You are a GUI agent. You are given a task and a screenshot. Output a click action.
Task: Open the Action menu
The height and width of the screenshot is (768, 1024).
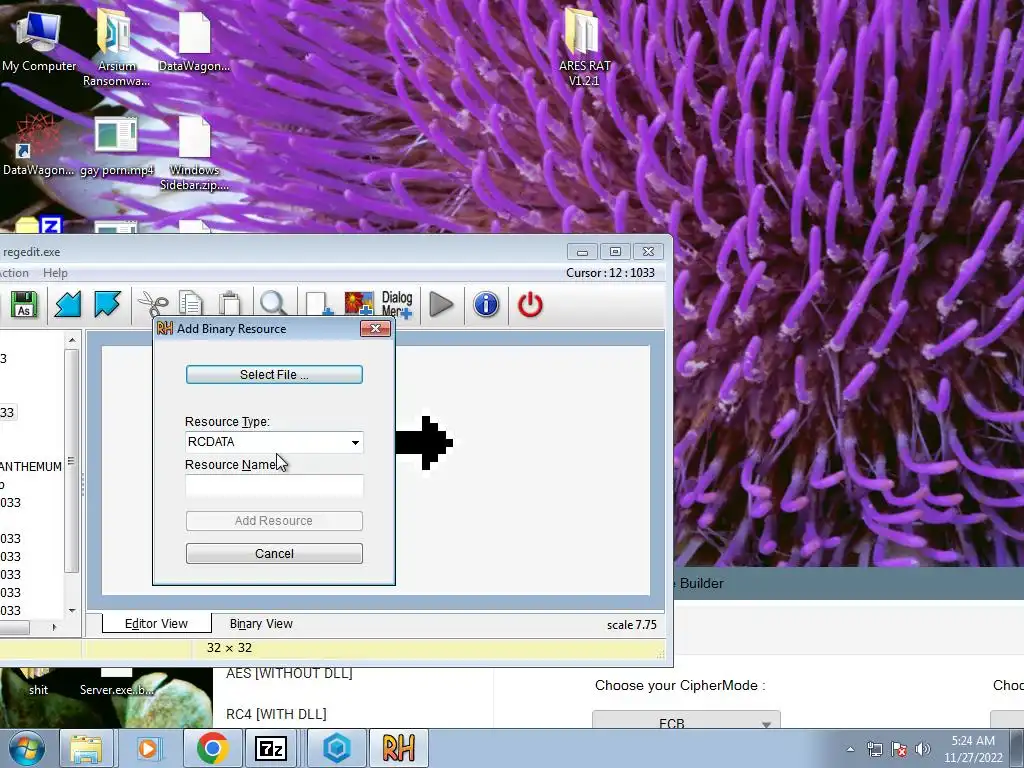(x=13, y=273)
